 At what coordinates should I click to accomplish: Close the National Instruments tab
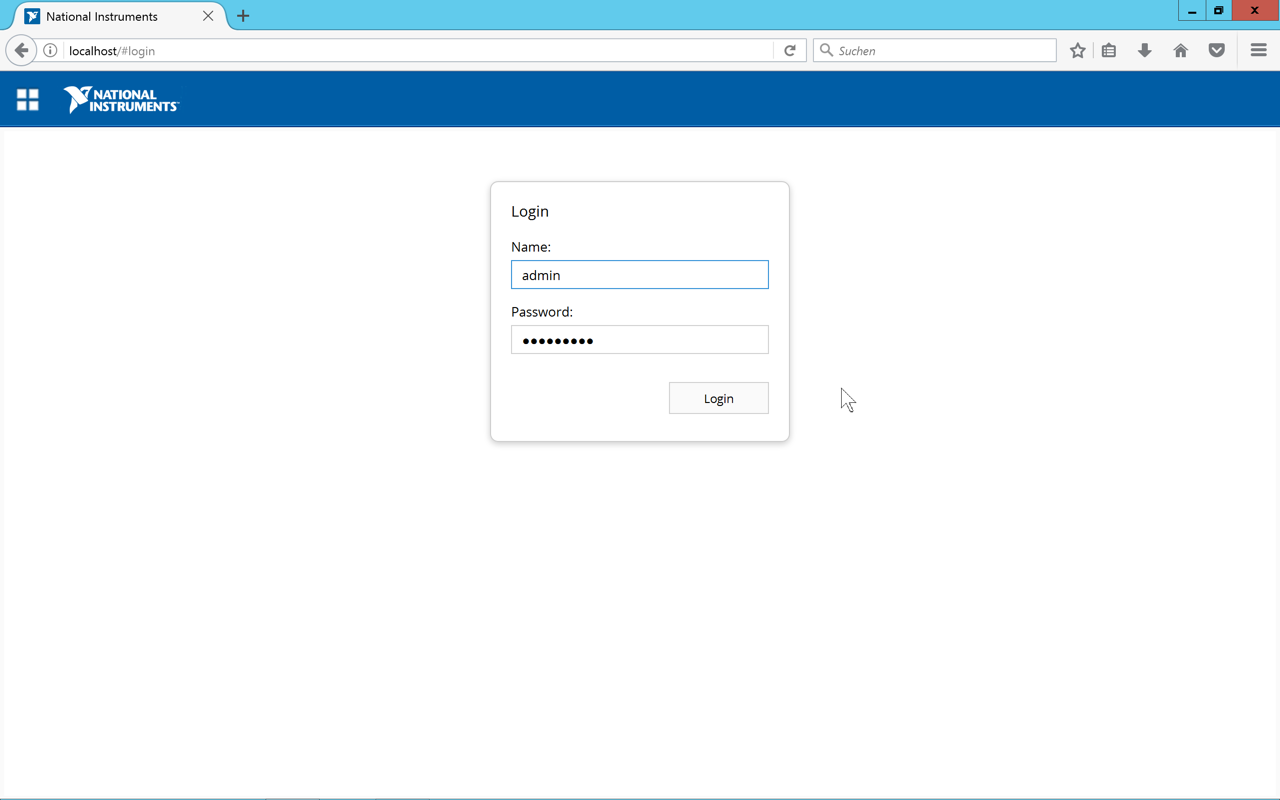click(208, 16)
